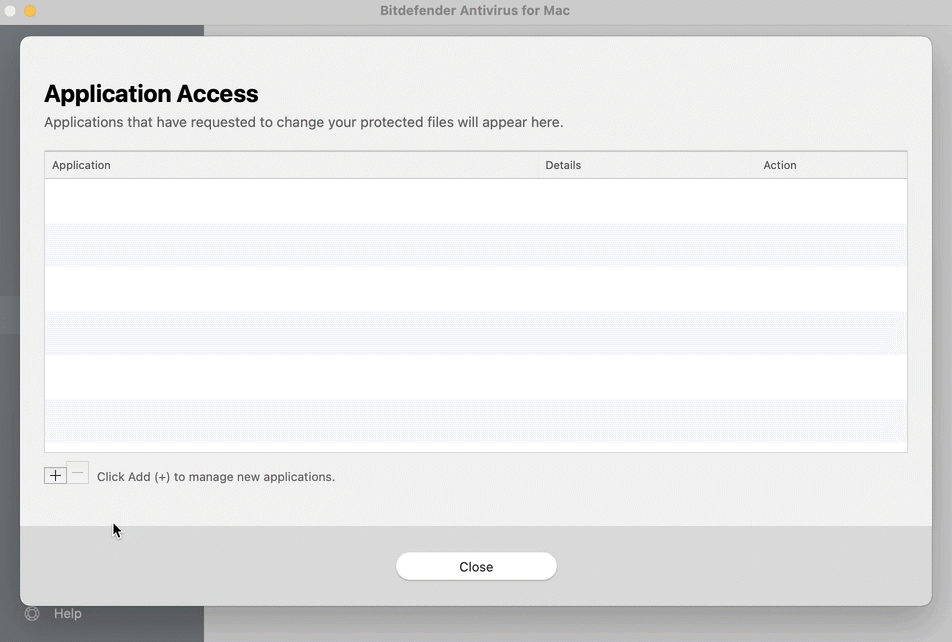Open Help in the Bitdefender sidebar
The width and height of the screenshot is (952, 642).
(67, 613)
